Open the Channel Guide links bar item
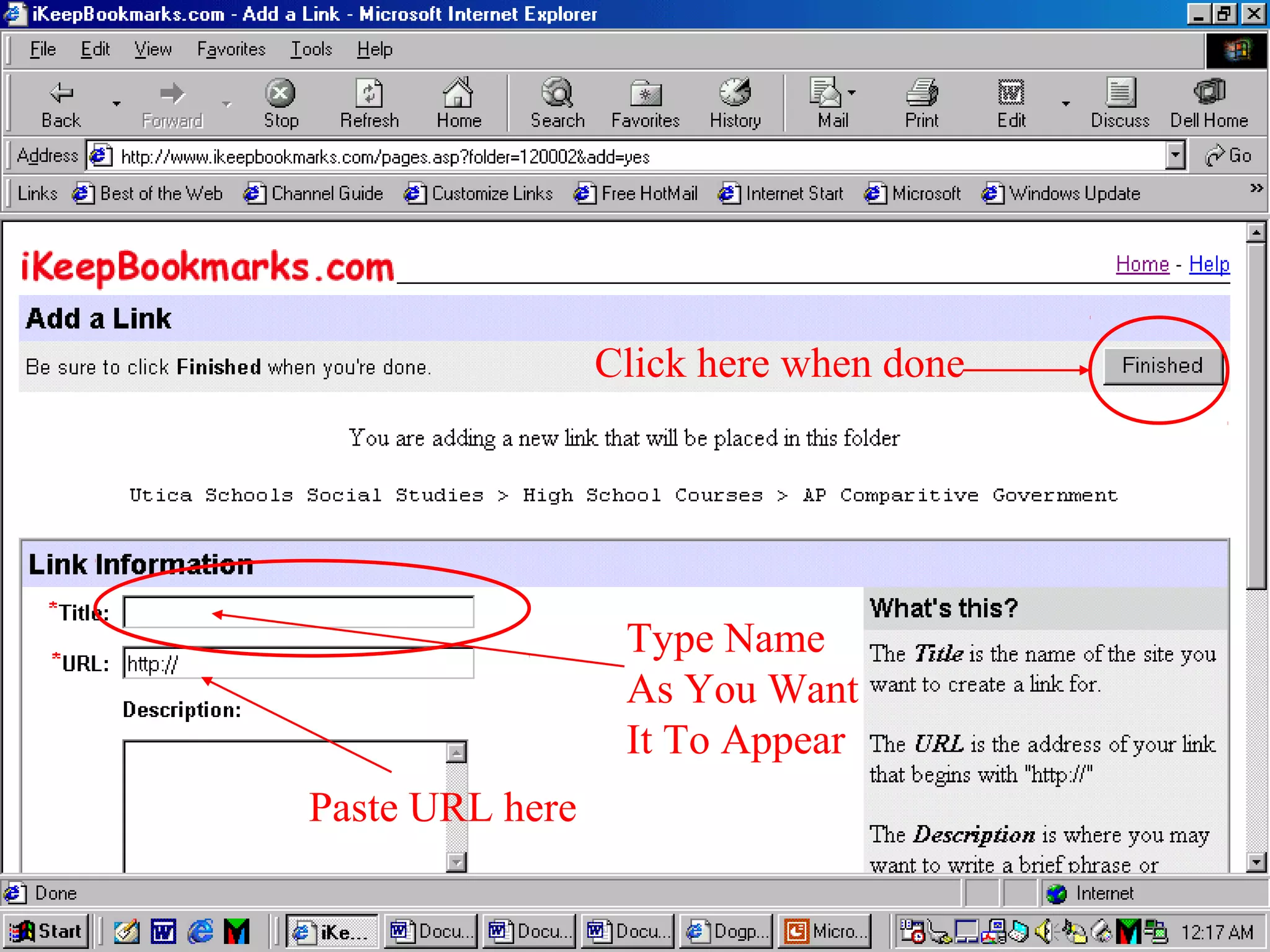1270x952 pixels. point(313,193)
